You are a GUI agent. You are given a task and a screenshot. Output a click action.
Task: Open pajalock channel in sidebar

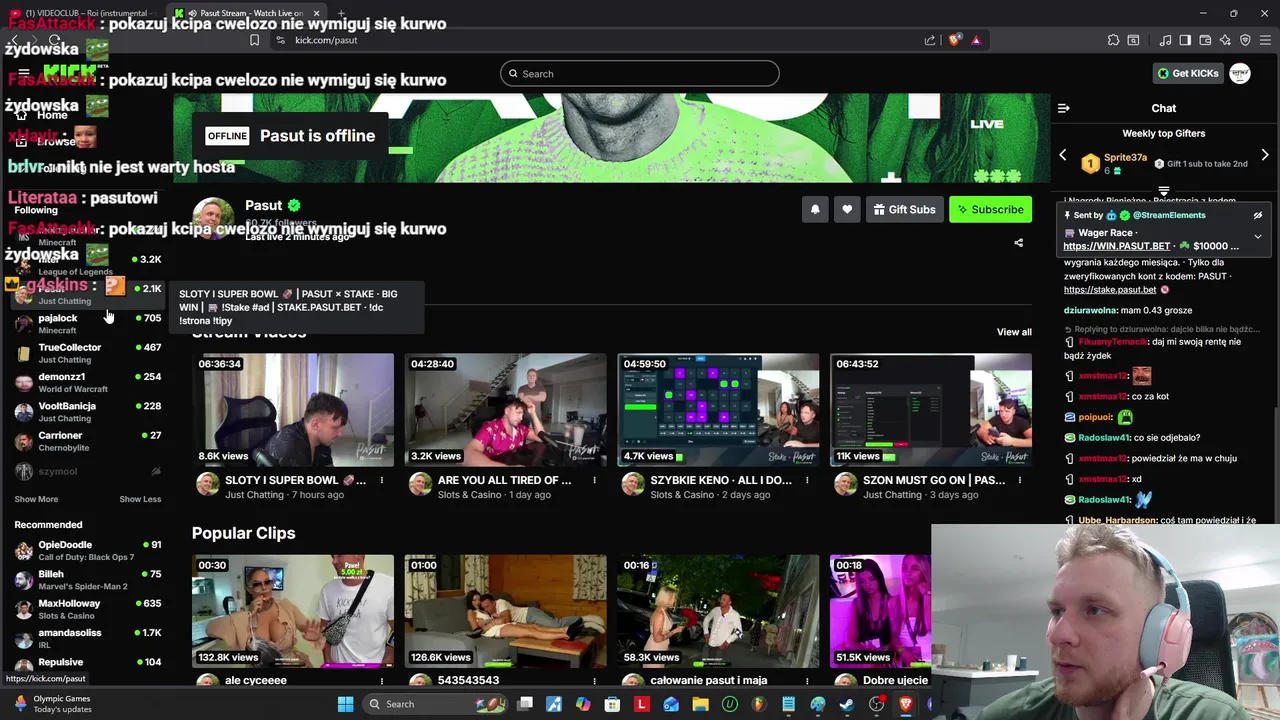click(88, 323)
